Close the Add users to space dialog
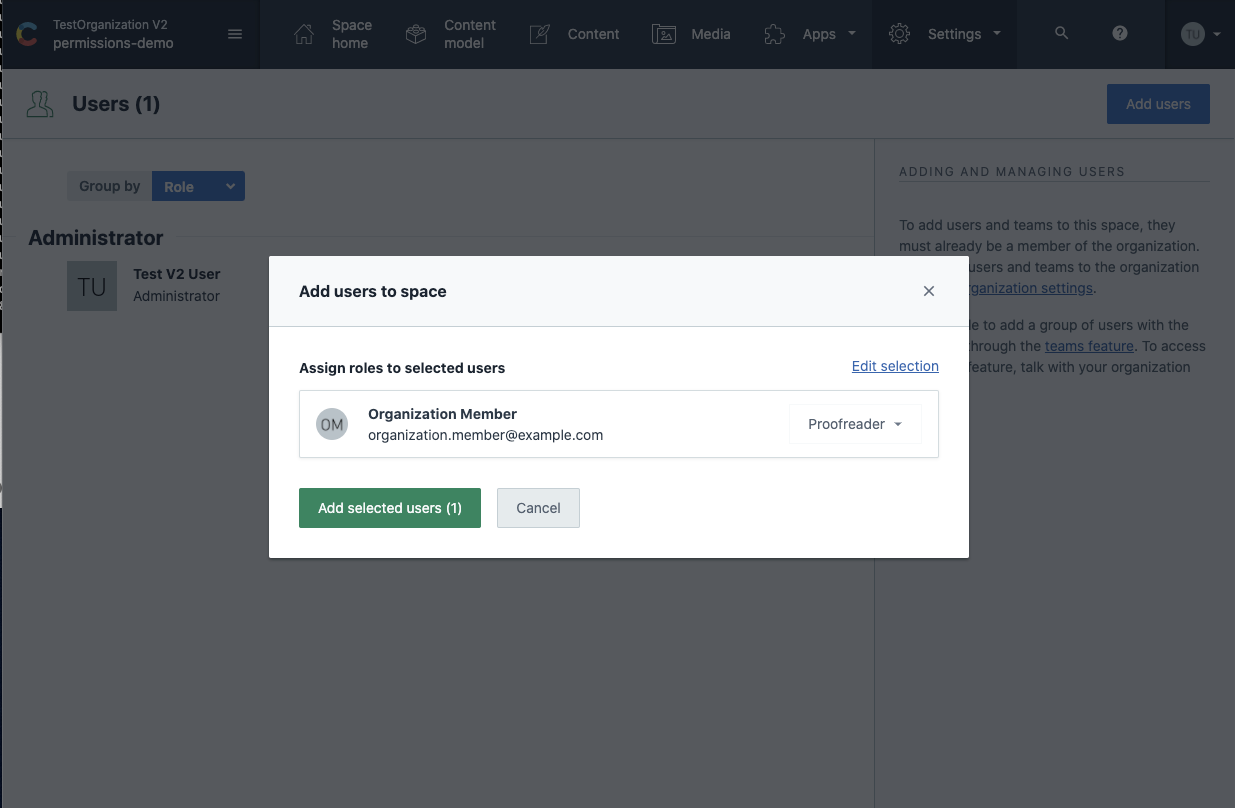This screenshot has width=1235, height=808. pyautogui.click(x=929, y=291)
